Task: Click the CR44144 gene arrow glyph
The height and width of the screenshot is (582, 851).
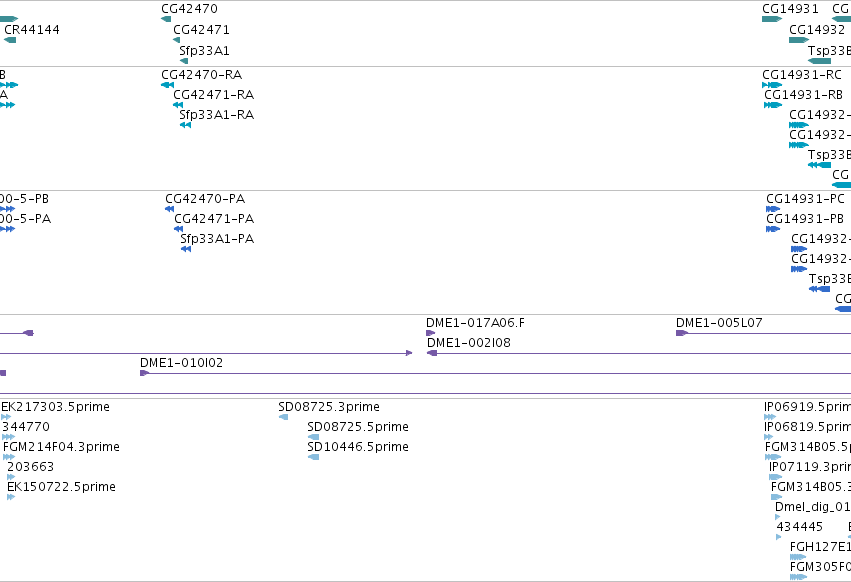Action: 10,40
